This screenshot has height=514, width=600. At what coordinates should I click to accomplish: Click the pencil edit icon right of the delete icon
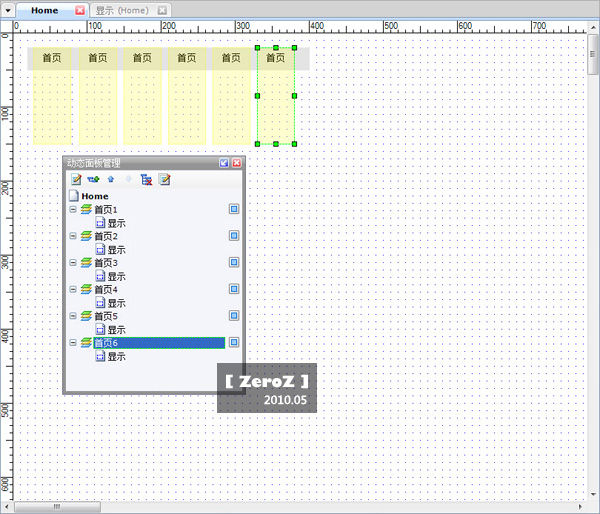click(x=165, y=179)
